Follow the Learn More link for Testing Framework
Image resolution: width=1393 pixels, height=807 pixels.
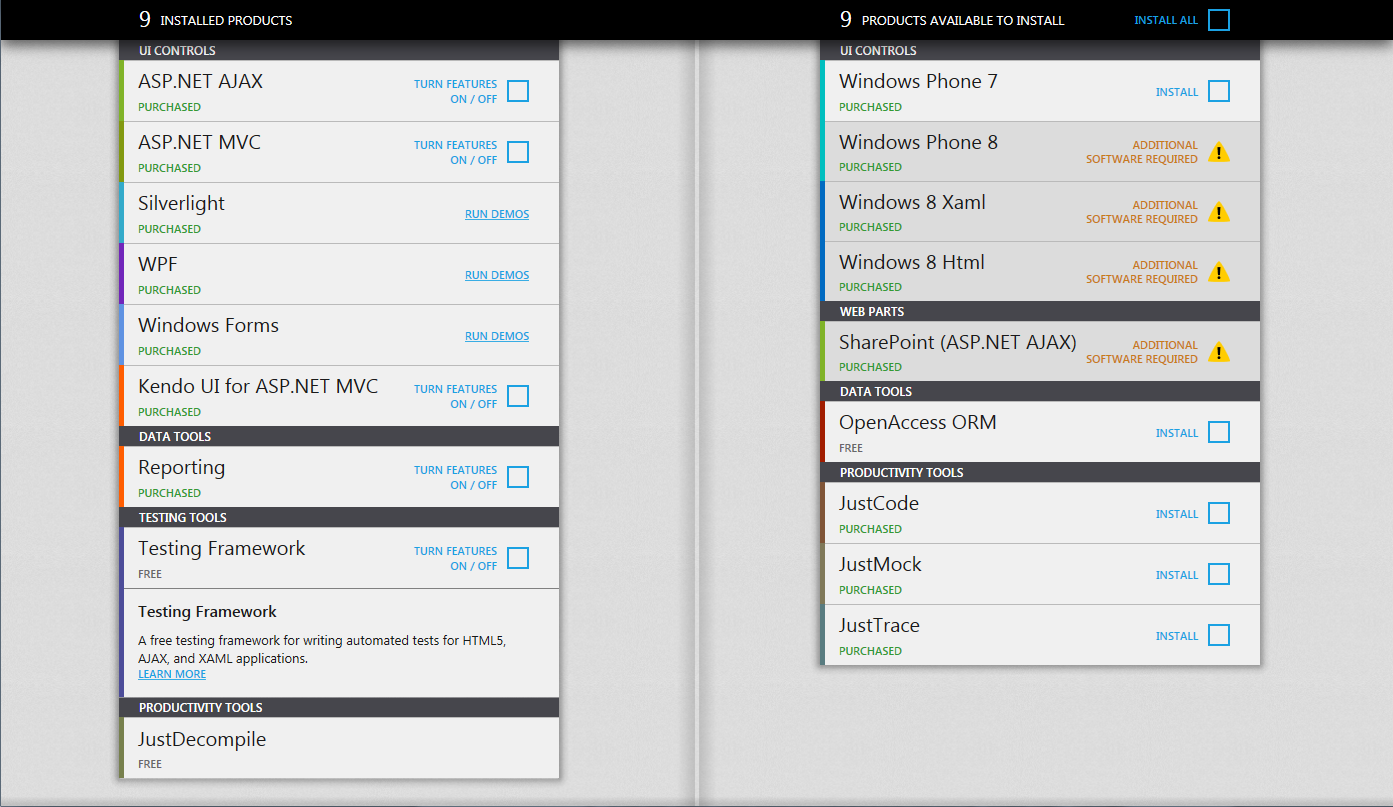pos(172,674)
